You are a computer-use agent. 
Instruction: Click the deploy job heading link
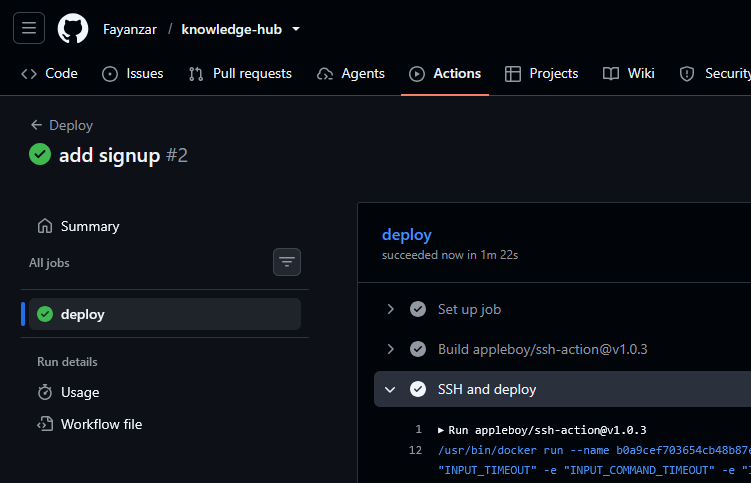407,234
